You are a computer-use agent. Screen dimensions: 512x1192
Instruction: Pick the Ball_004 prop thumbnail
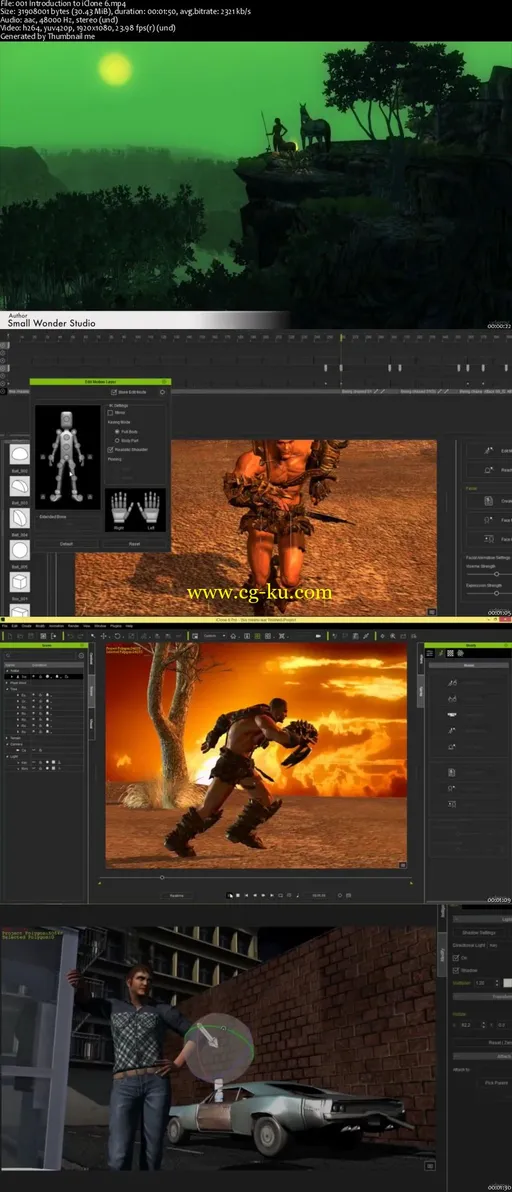click(x=20, y=518)
